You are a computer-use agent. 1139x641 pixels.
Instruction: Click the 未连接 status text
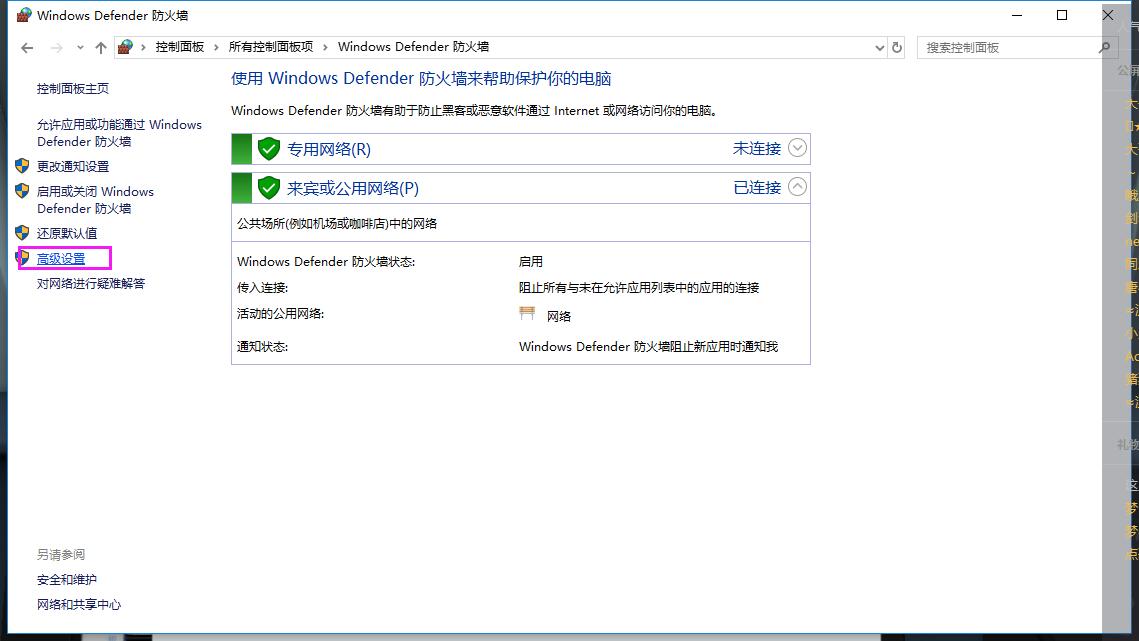(757, 149)
